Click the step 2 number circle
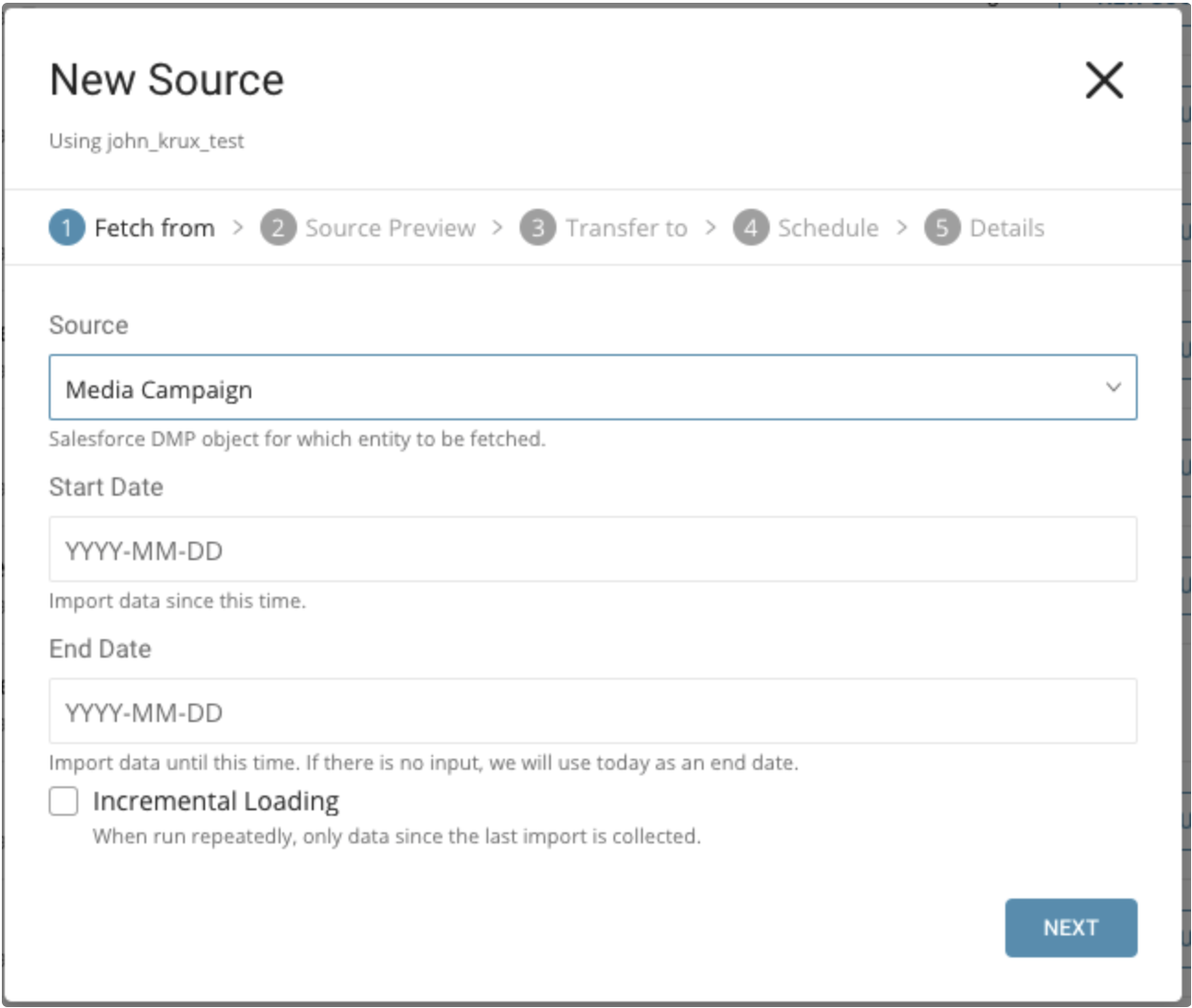 click(278, 228)
